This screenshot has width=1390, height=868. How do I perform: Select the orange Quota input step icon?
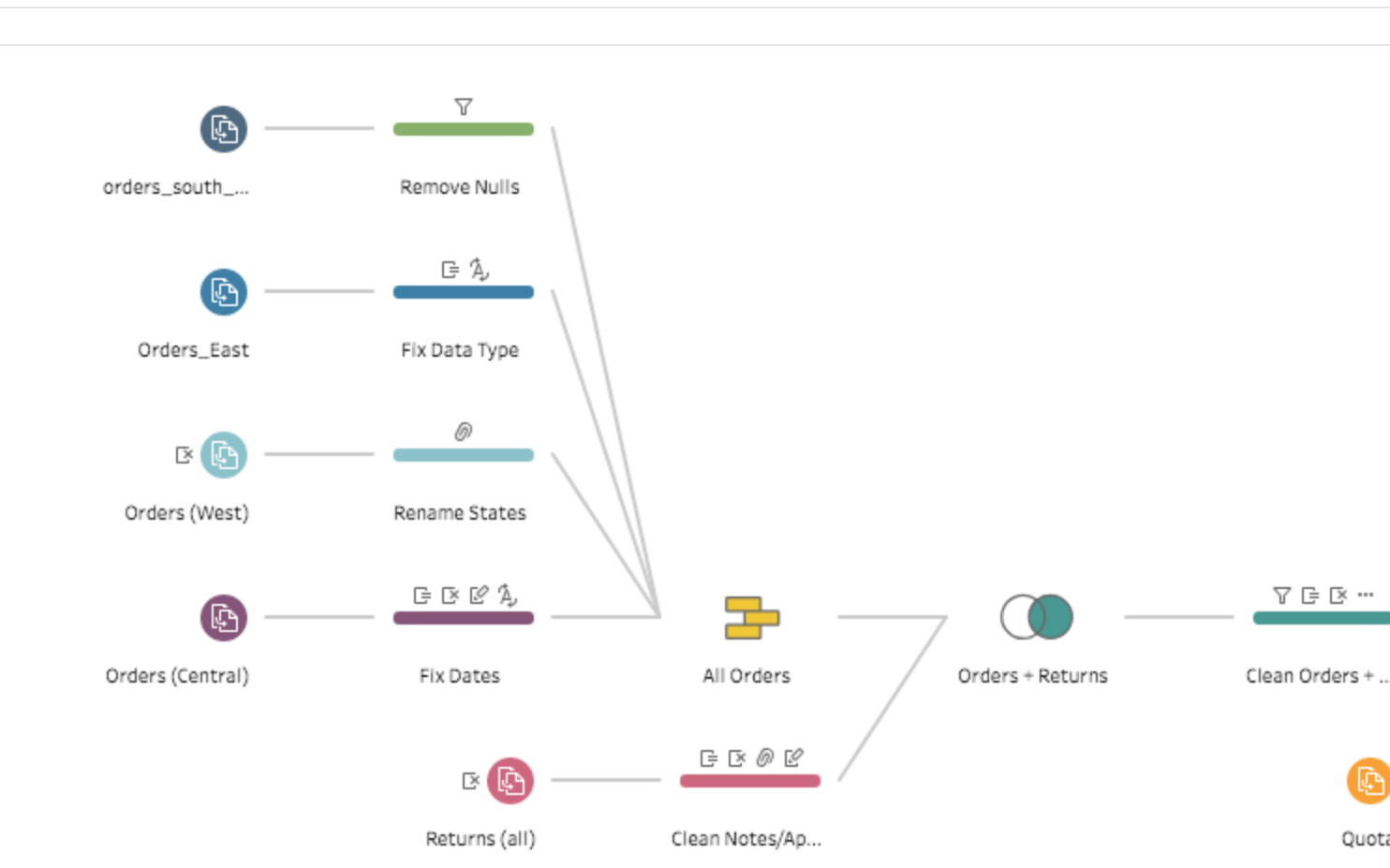(1369, 781)
